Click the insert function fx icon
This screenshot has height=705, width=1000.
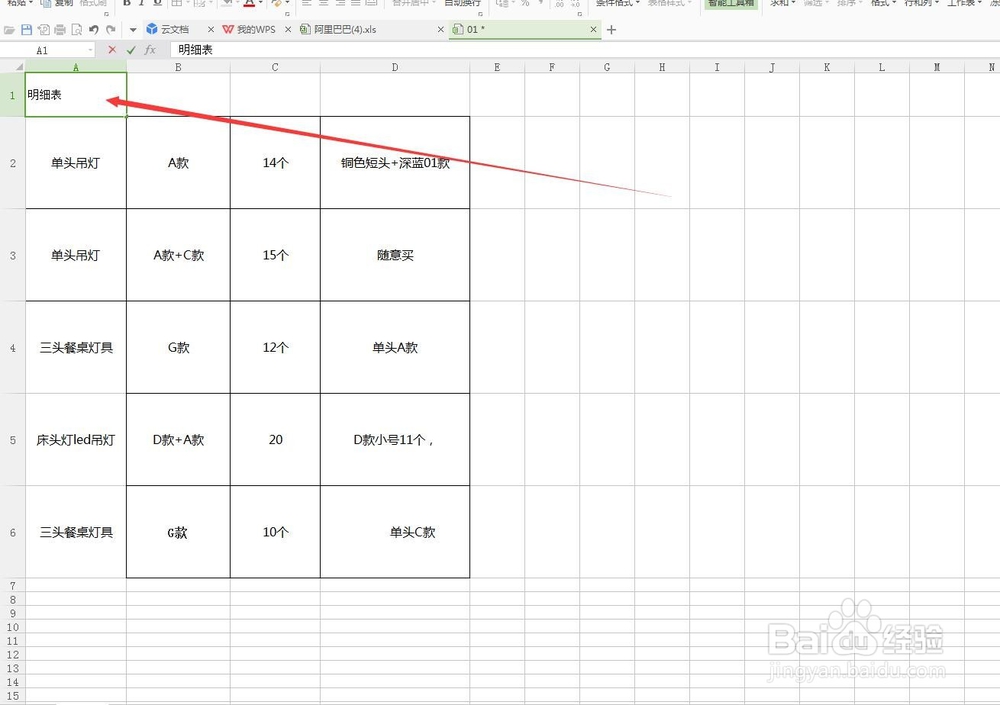click(x=150, y=49)
